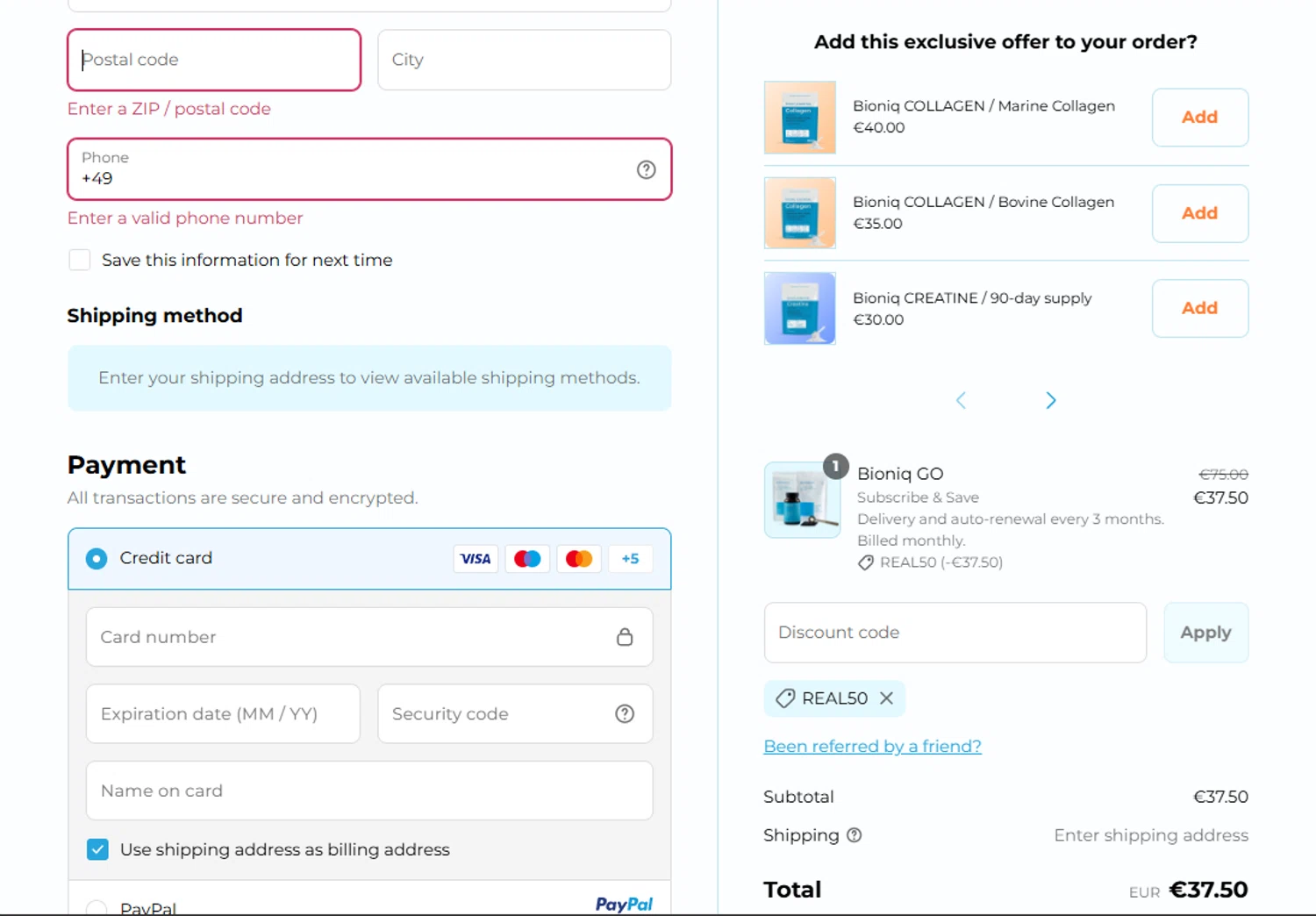This screenshot has height=916, width=1316.
Task: Click the VISA card logo
Action: point(476,559)
